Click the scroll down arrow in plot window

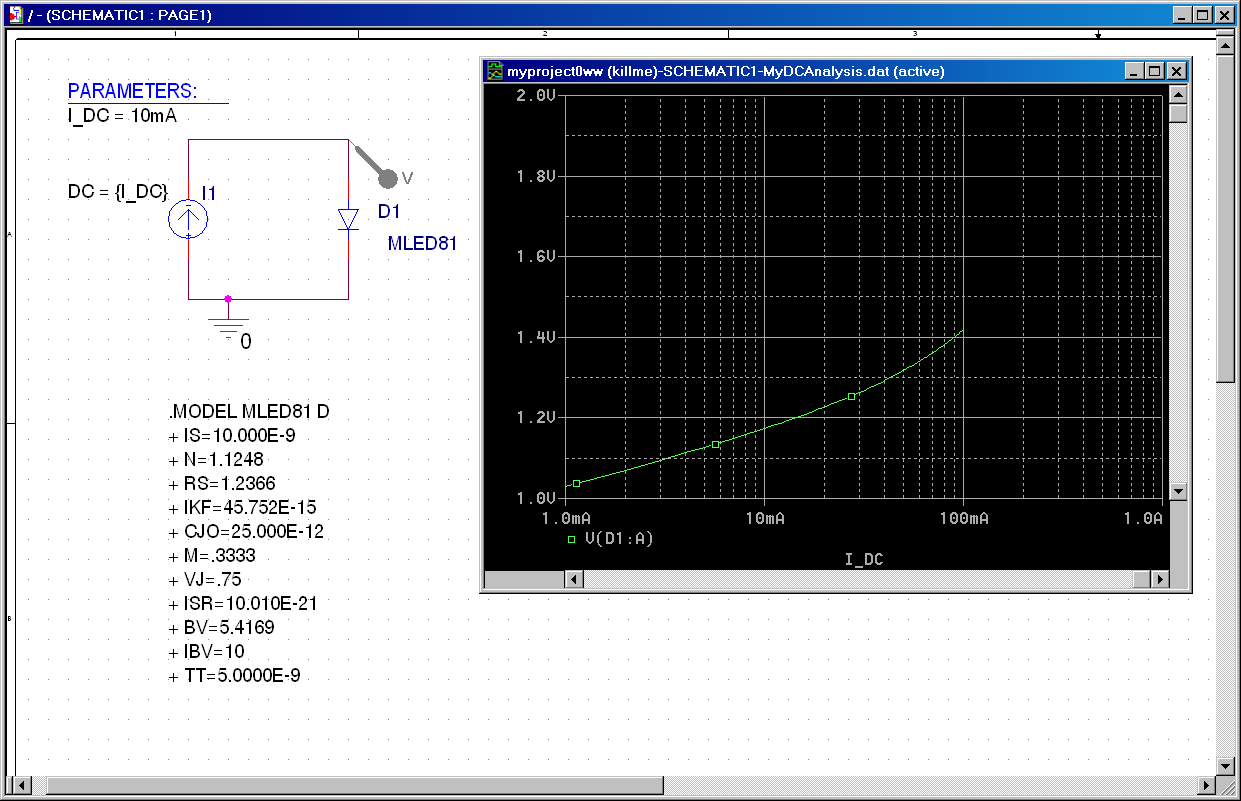pyautogui.click(x=1178, y=492)
